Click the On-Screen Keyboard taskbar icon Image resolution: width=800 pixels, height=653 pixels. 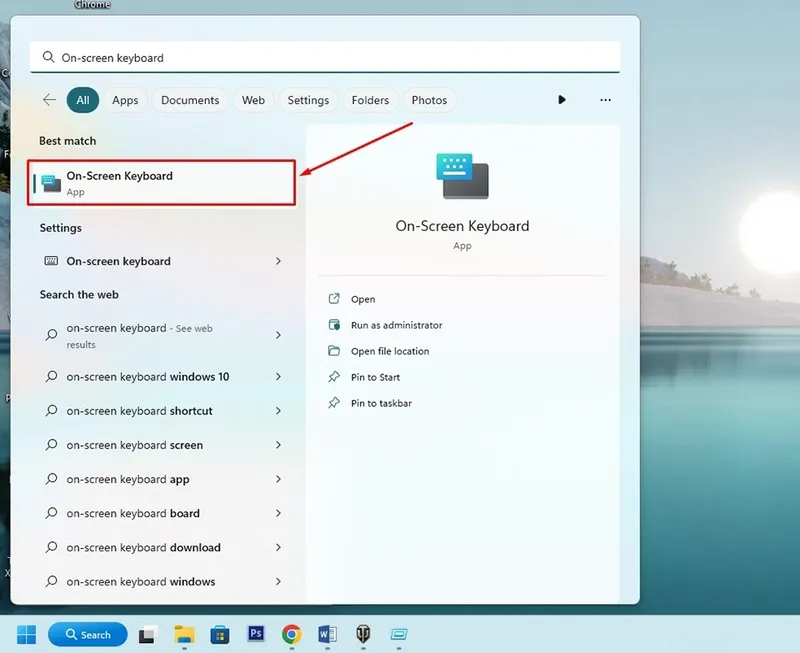click(398, 635)
